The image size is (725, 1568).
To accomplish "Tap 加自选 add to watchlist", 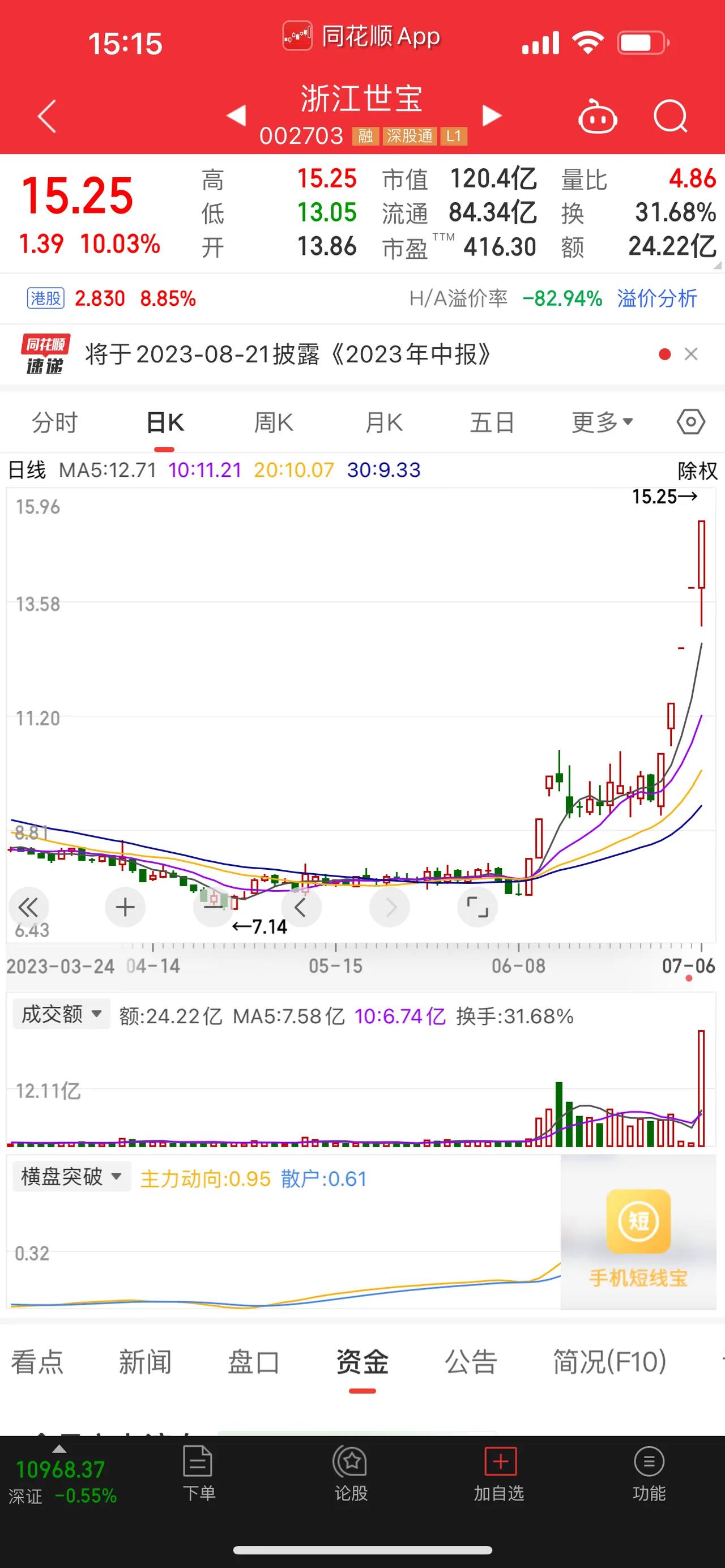I will point(499,1473).
